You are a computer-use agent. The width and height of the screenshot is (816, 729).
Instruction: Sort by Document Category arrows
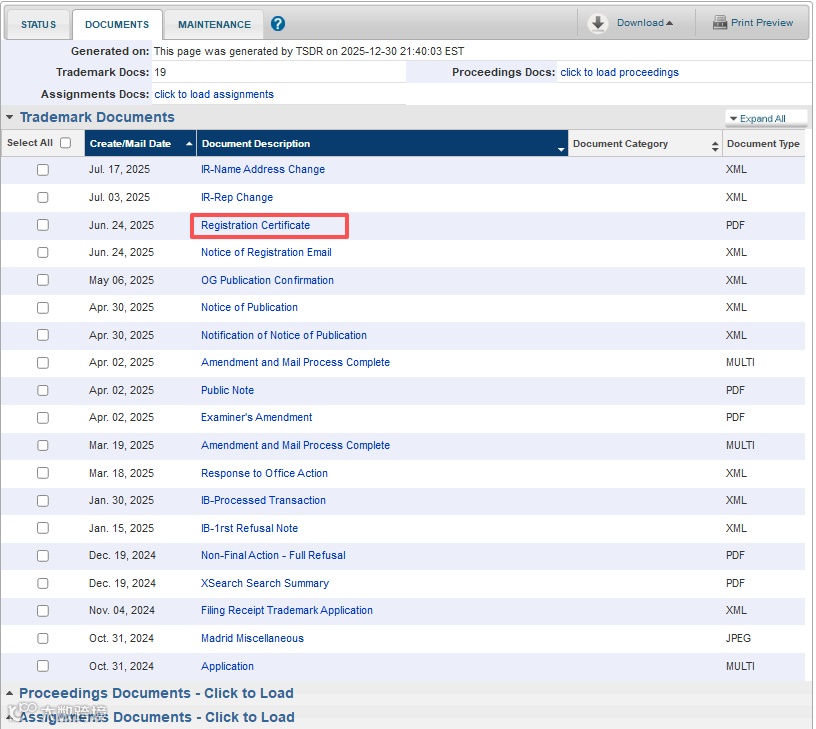pyautogui.click(x=715, y=147)
